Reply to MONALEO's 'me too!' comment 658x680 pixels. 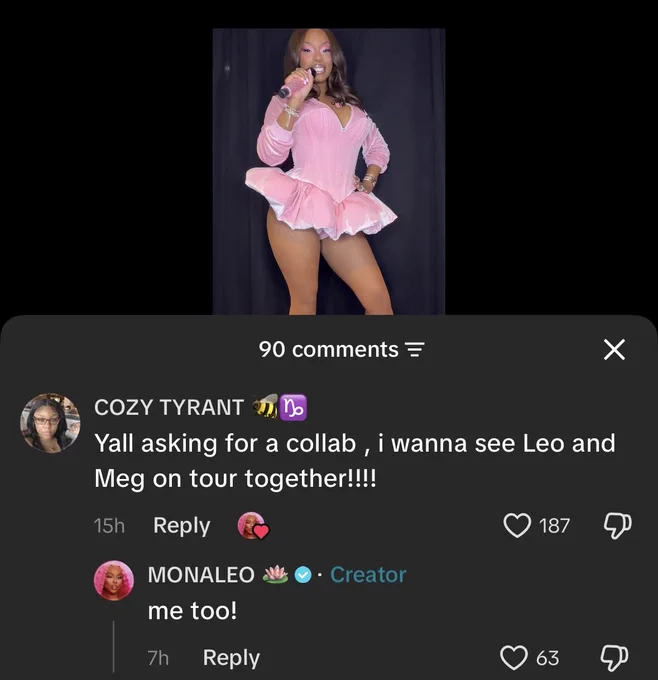tap(231, 658)
